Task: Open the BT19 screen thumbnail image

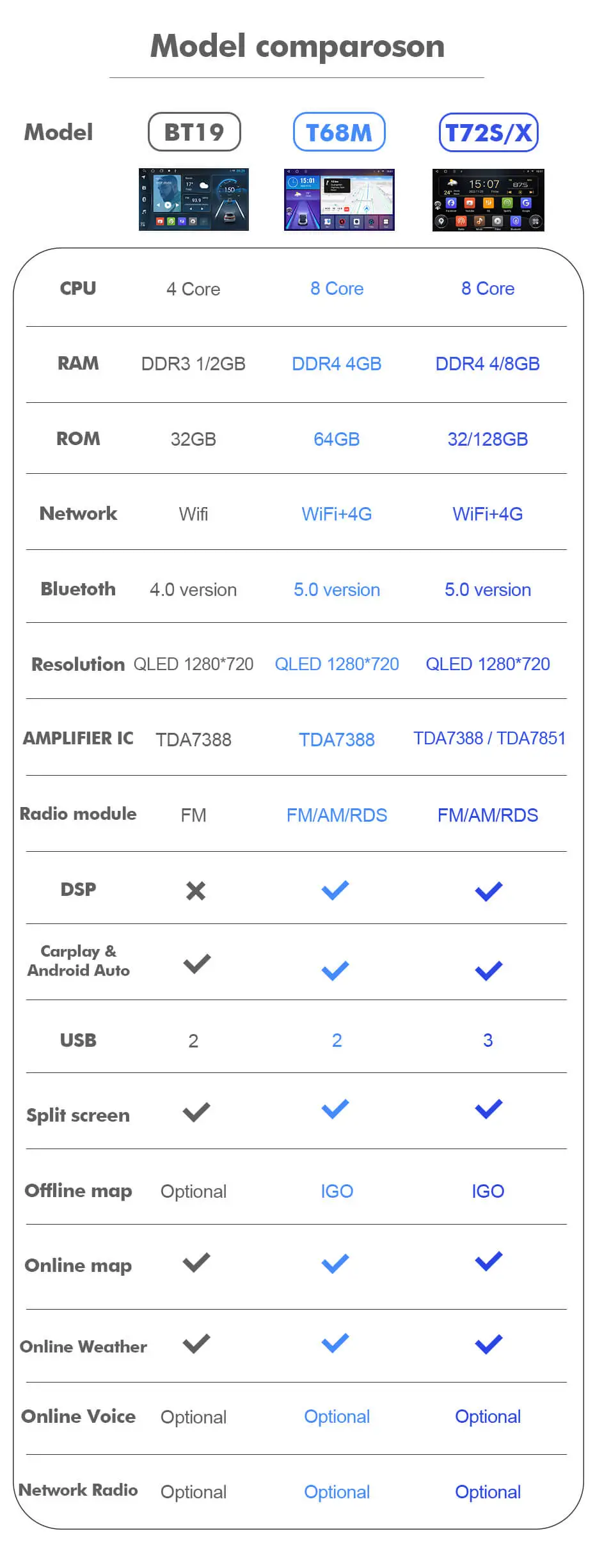Action: tap(194, 200)
